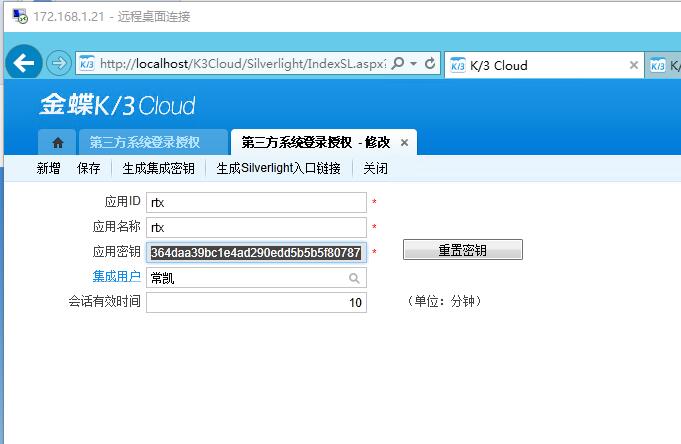Viewport: 681px width, 444px height.
Task: Switch to 第三方系统登录授权 list tab
Action: tap(153, 142)
